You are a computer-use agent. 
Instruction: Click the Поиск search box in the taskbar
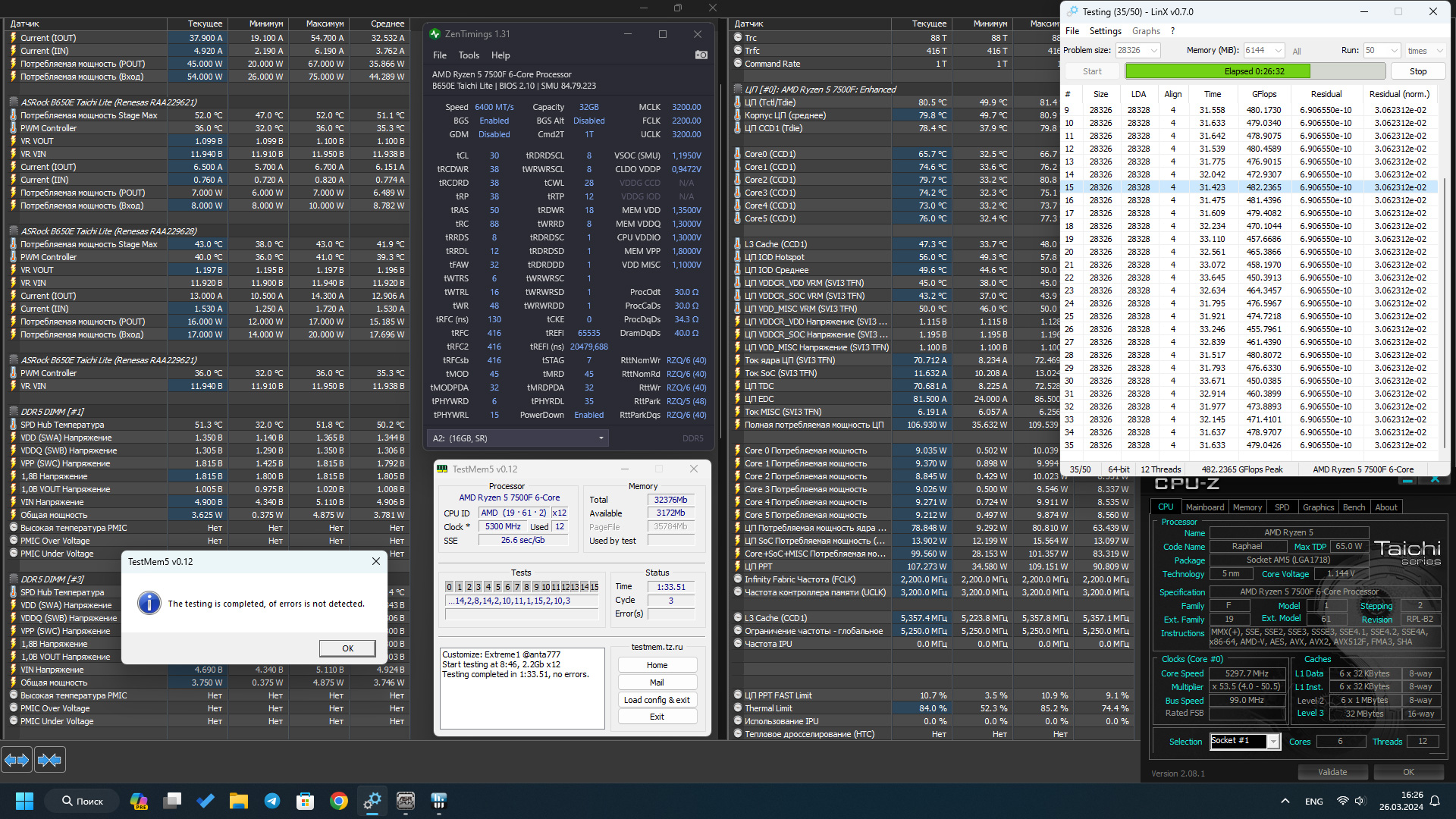[82, 801]
